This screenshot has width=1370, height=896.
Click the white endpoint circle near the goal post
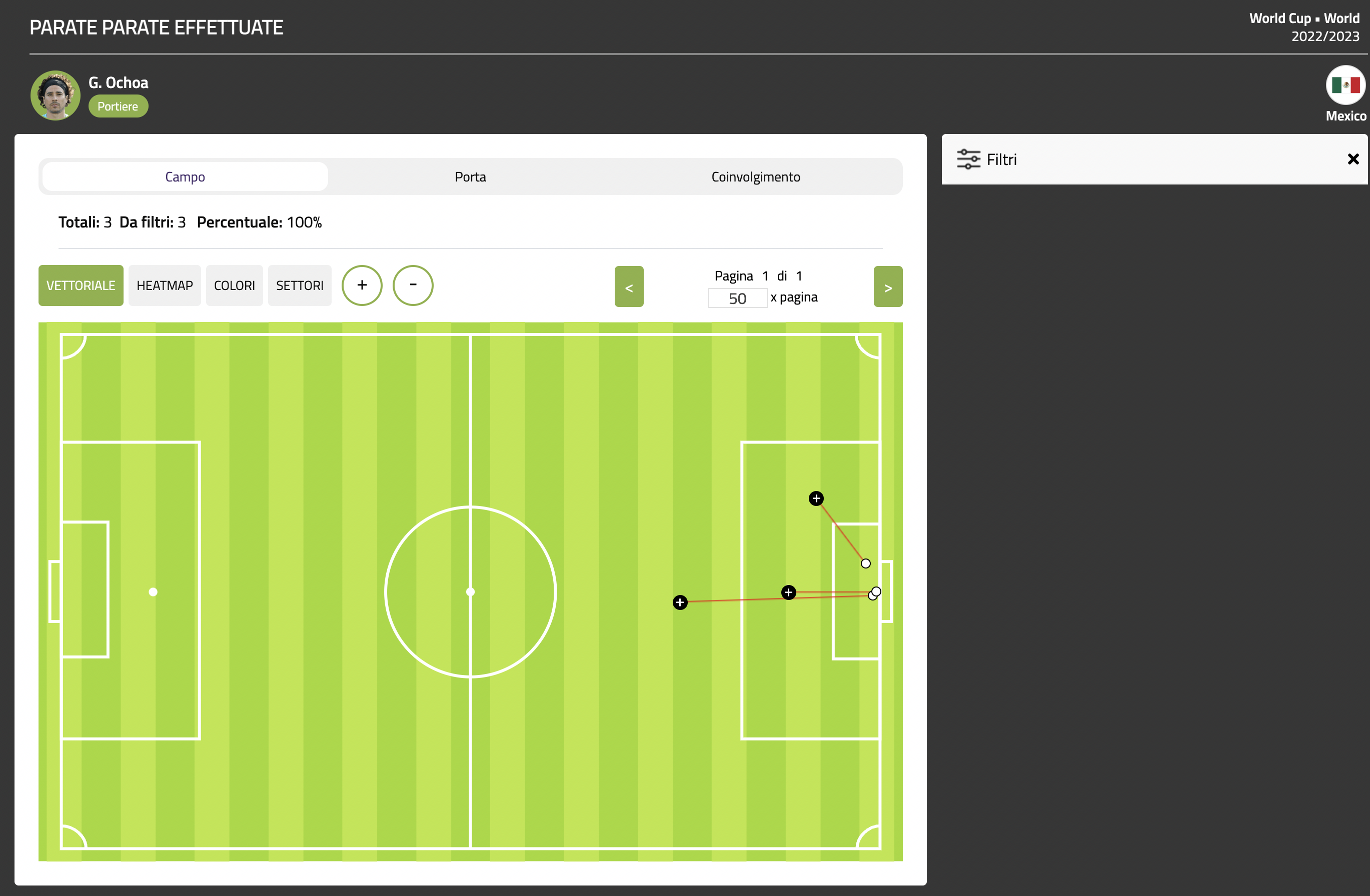(x=865, y=563)
